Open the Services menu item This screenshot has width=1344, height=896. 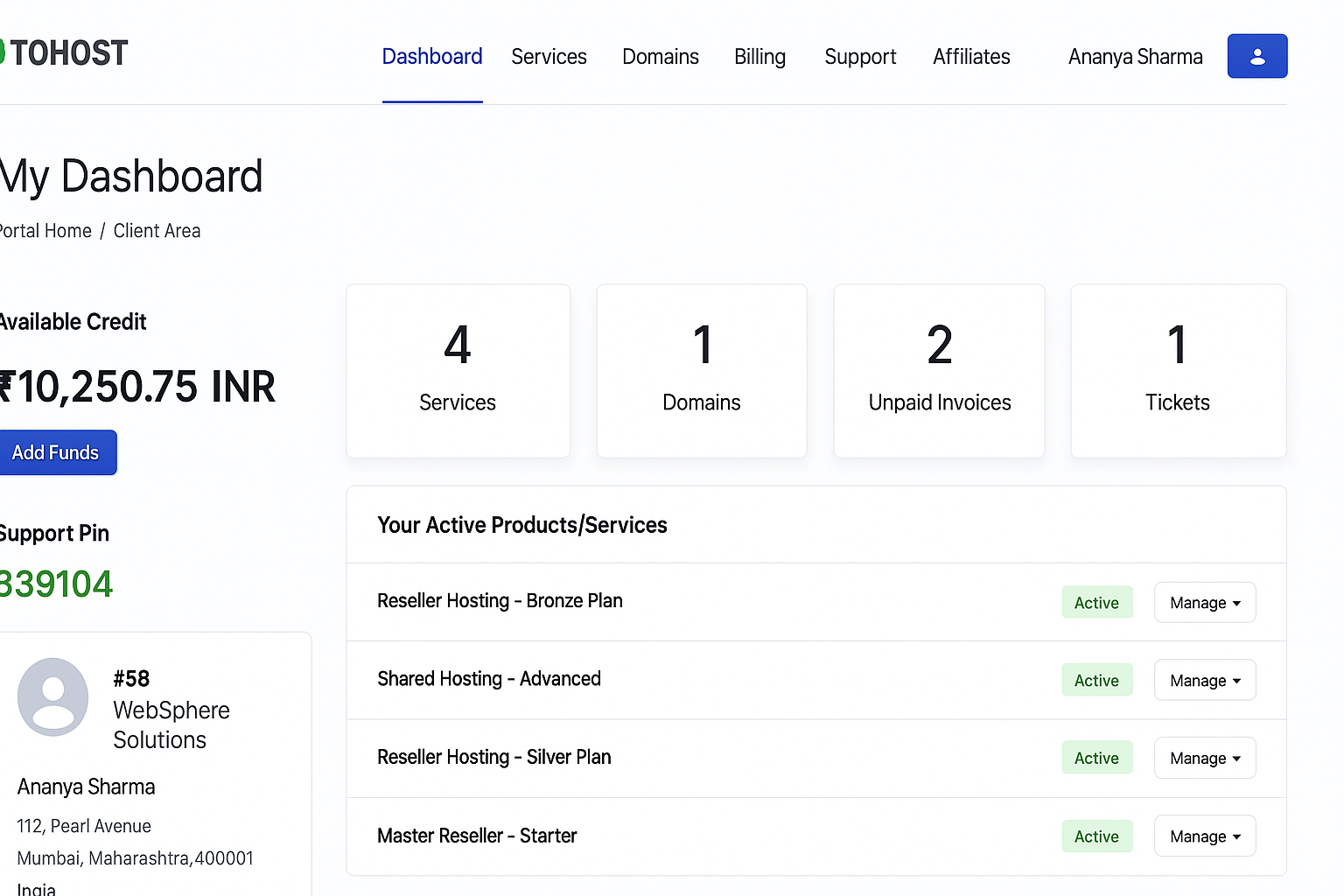click(x=549, y=57)
